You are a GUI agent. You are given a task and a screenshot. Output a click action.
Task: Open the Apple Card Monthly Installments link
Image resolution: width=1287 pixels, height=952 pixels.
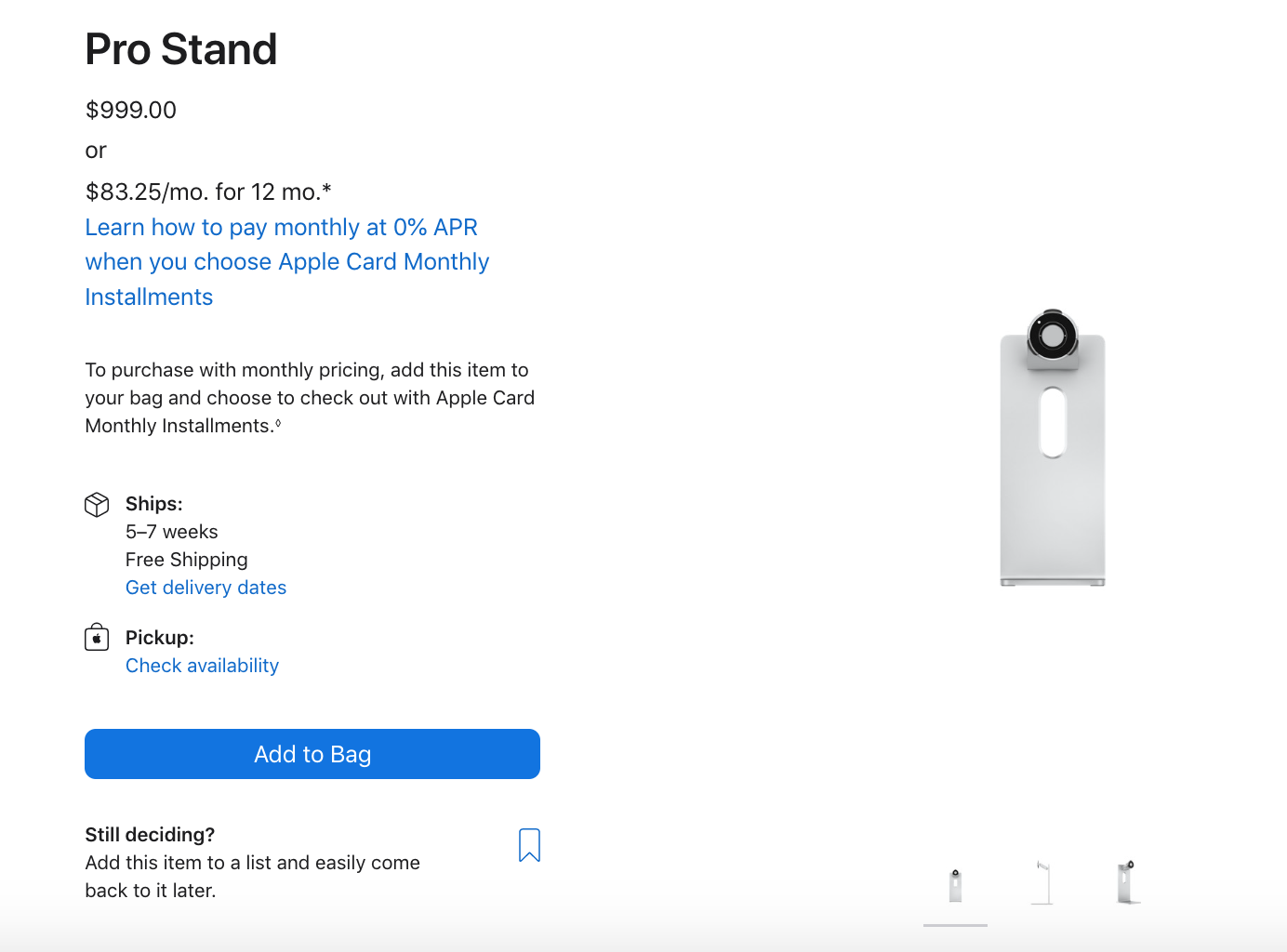(x=286, y=262)
